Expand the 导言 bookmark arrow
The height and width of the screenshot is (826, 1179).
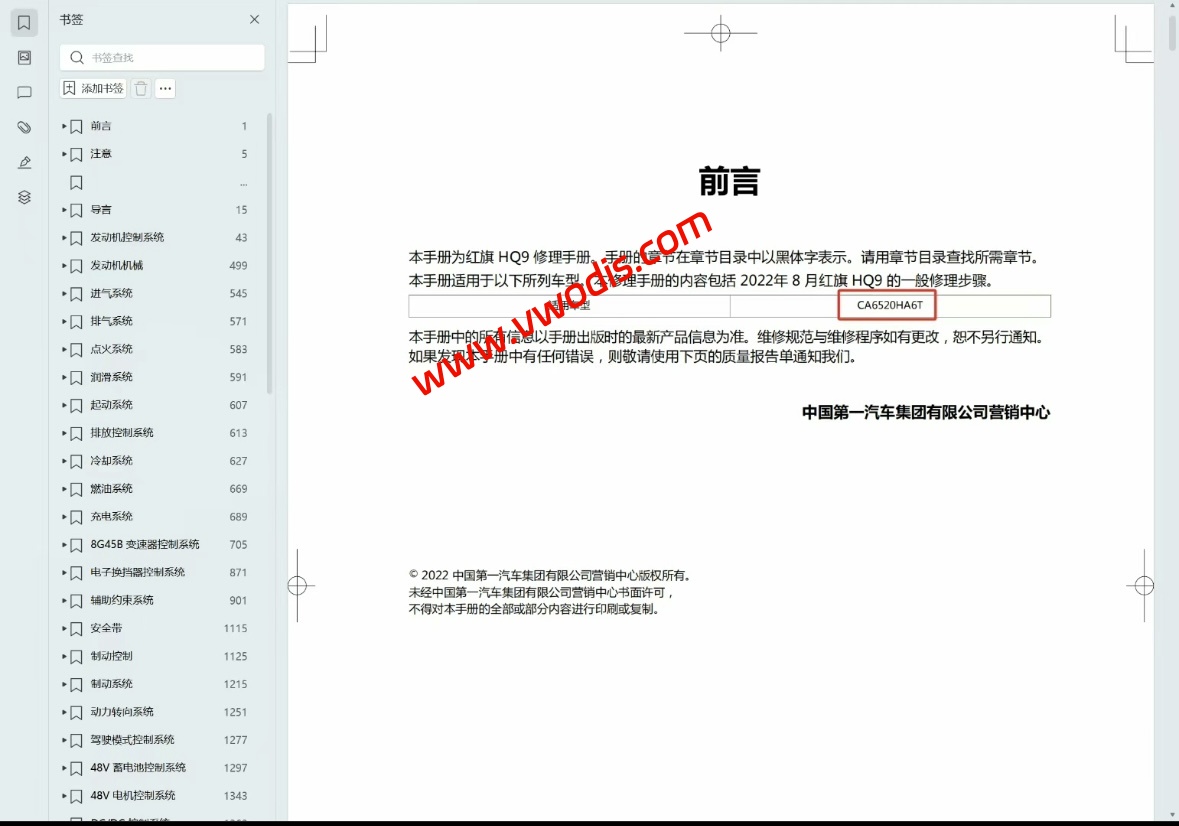click(64, 210)
